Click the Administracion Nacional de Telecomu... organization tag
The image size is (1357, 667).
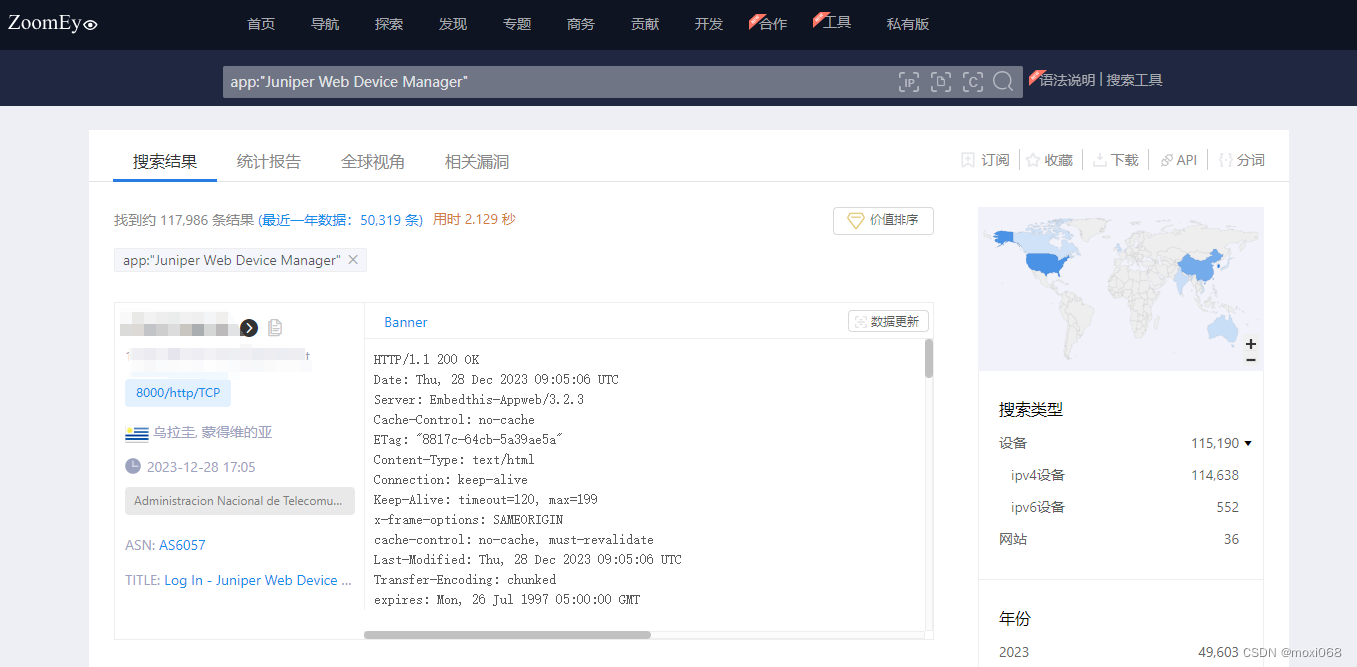coord(240,501)
